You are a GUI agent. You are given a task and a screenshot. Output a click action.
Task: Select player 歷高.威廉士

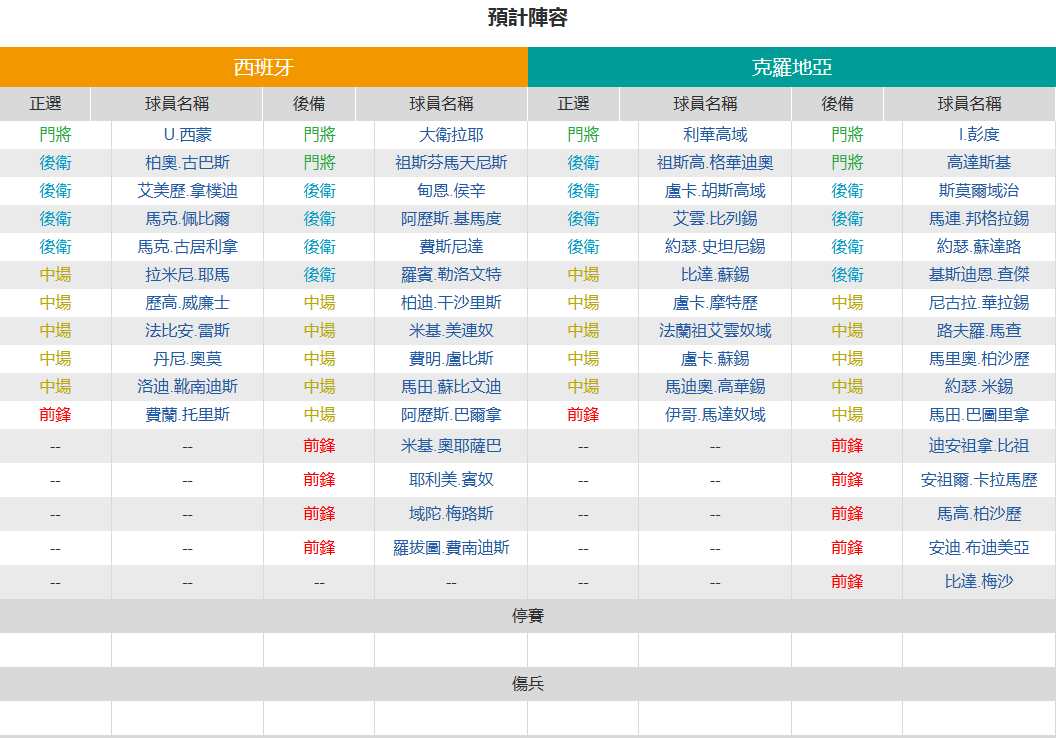click(x=187, y=303)
